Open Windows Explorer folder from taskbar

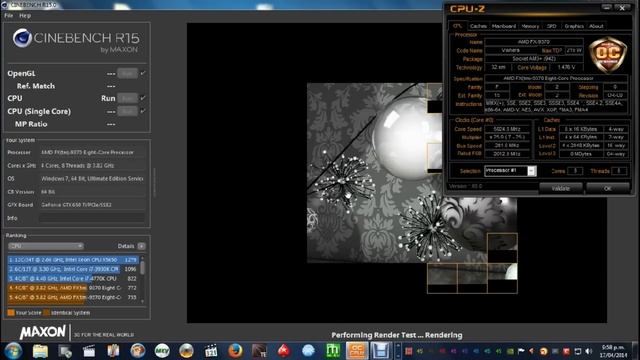[40, 351]
